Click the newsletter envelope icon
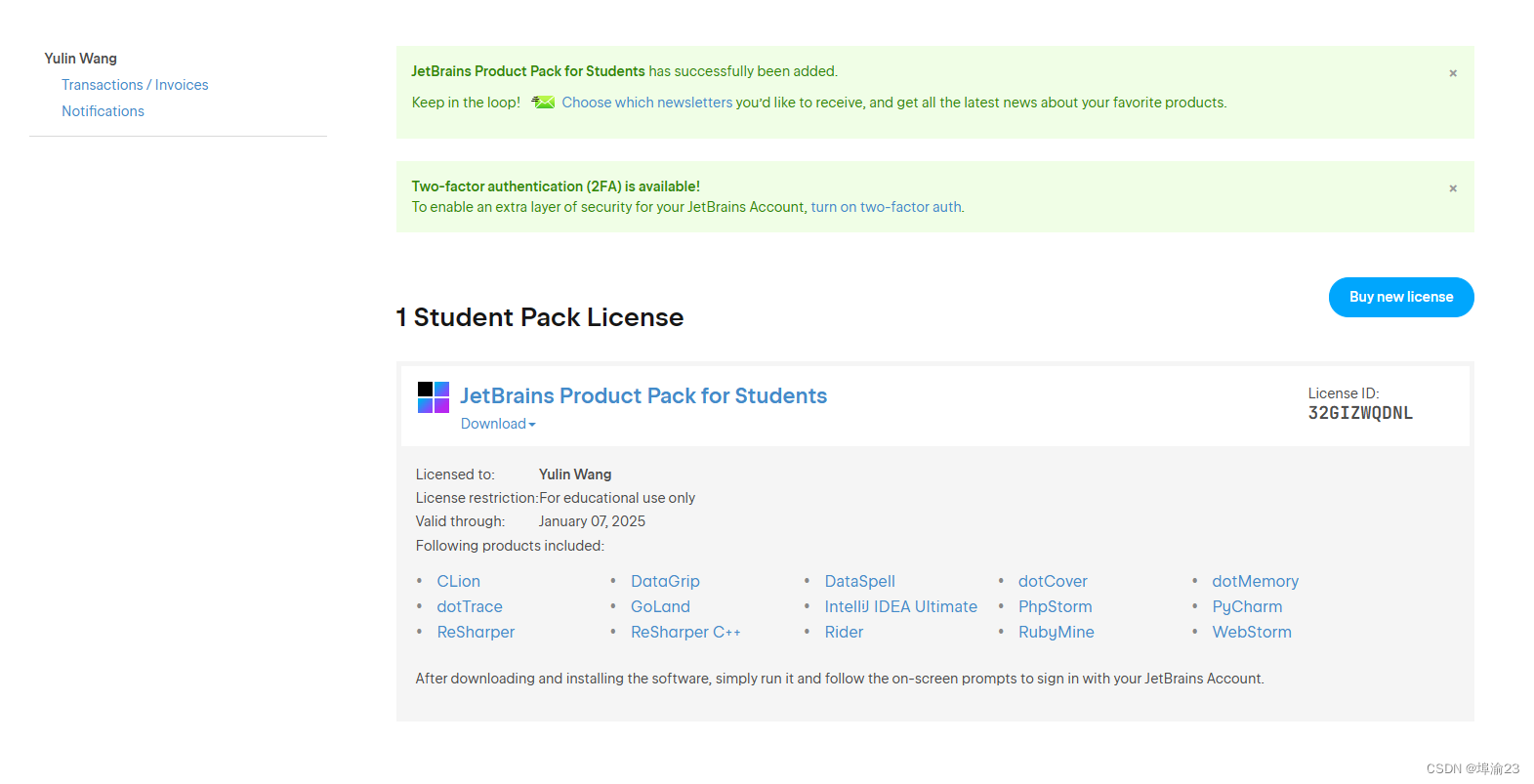The width and height of the screenshot is (1534, 784). [x=543, y=103]
